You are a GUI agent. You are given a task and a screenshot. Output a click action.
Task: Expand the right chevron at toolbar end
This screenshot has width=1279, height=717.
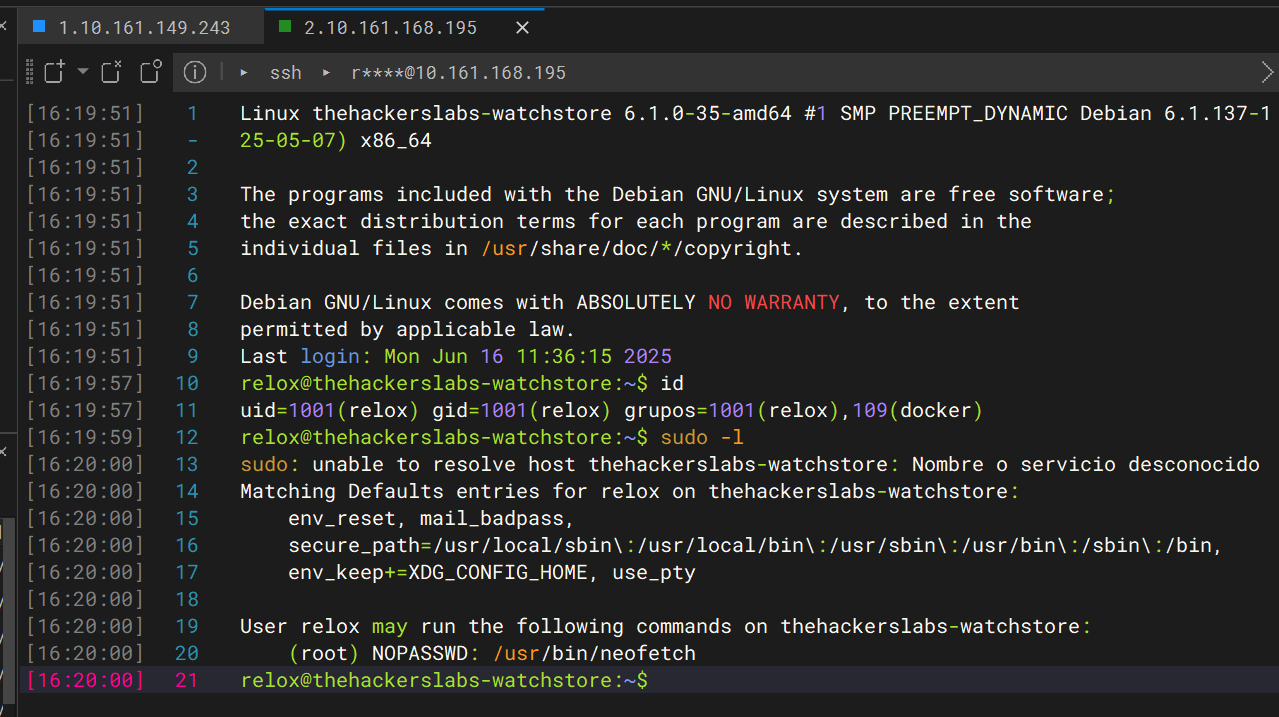click(x=1267, y=72)
